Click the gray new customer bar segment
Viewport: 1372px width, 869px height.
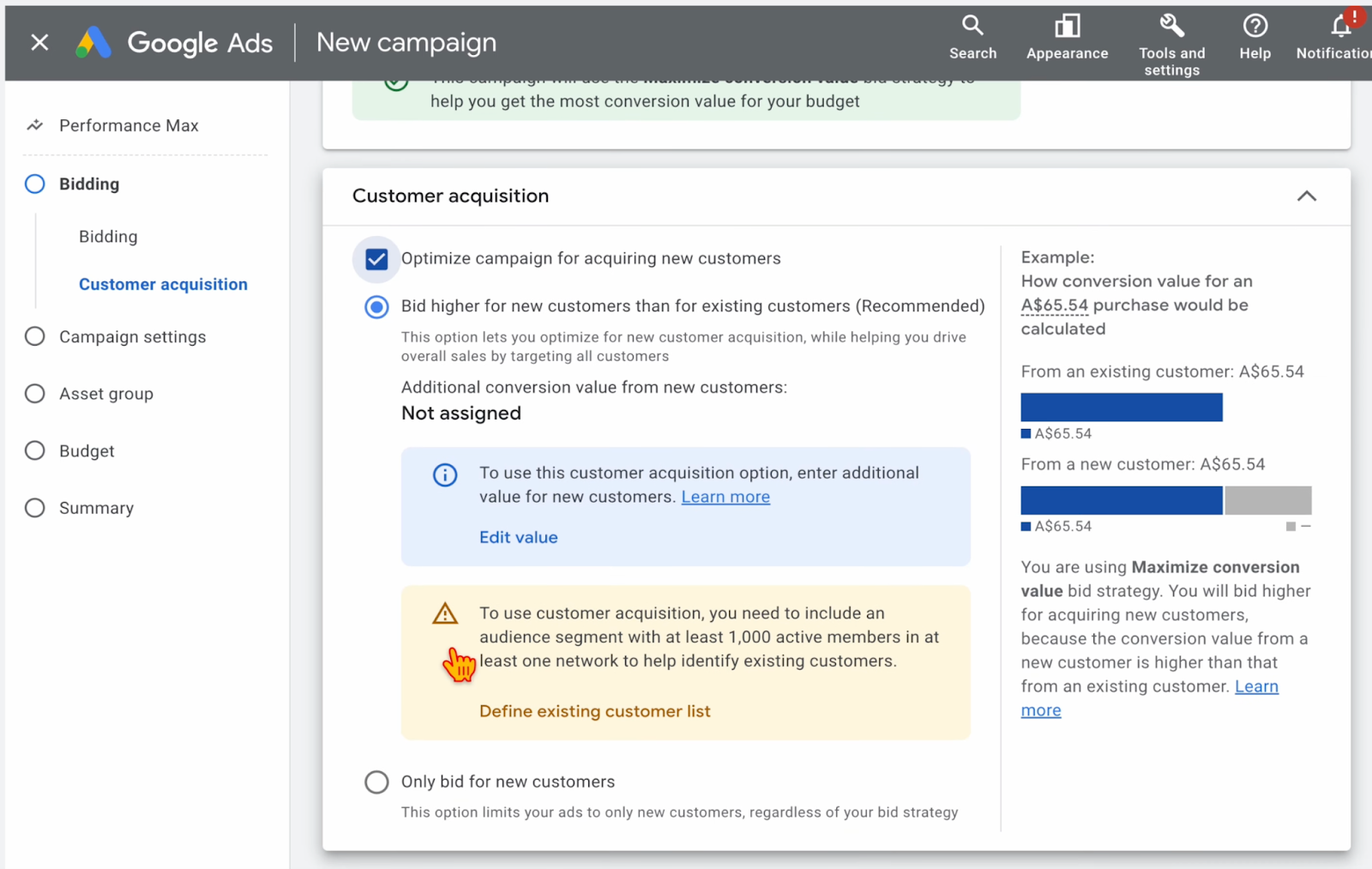1267,500
